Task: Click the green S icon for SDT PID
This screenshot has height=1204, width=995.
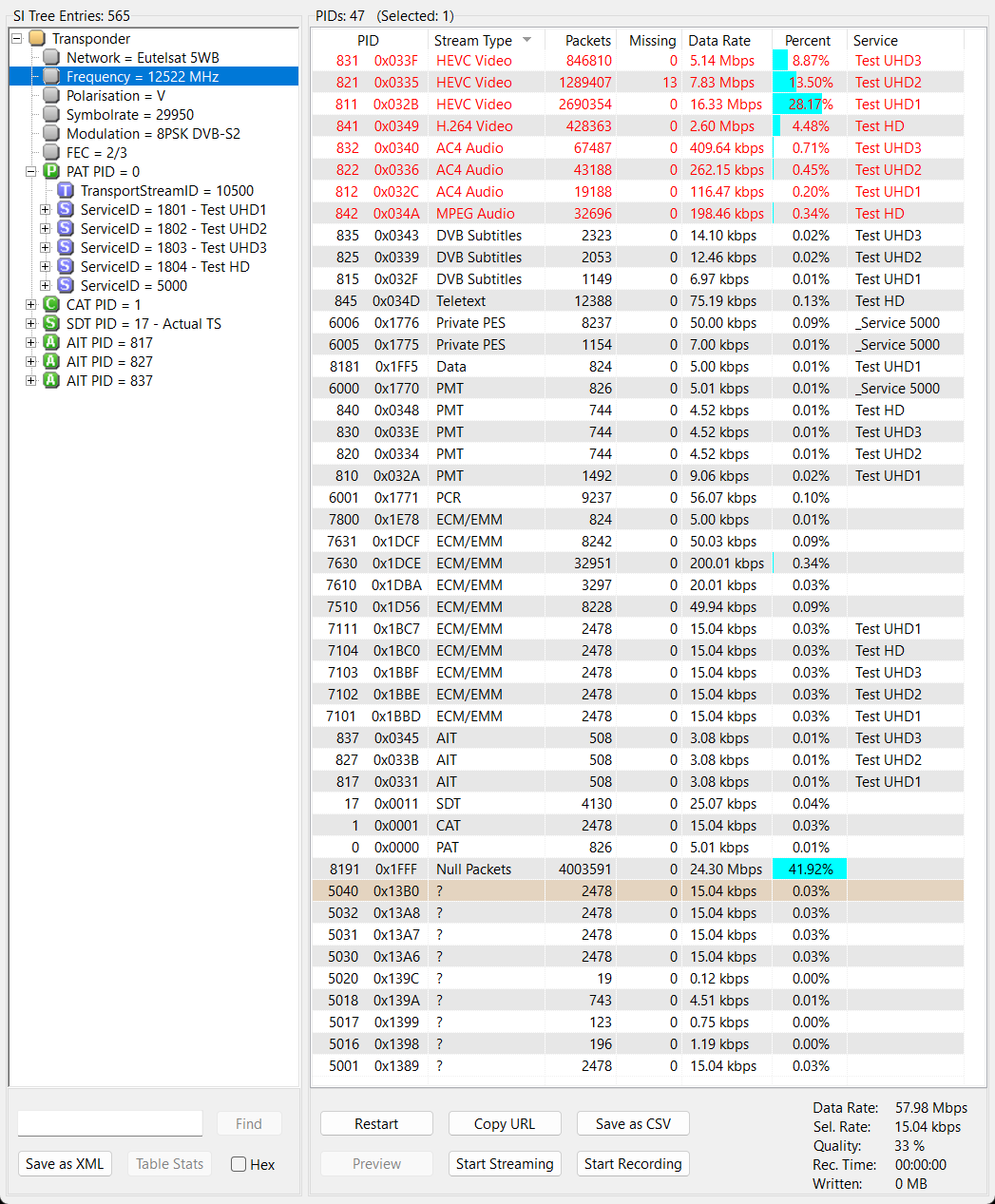Action: (x=51, y=324)
